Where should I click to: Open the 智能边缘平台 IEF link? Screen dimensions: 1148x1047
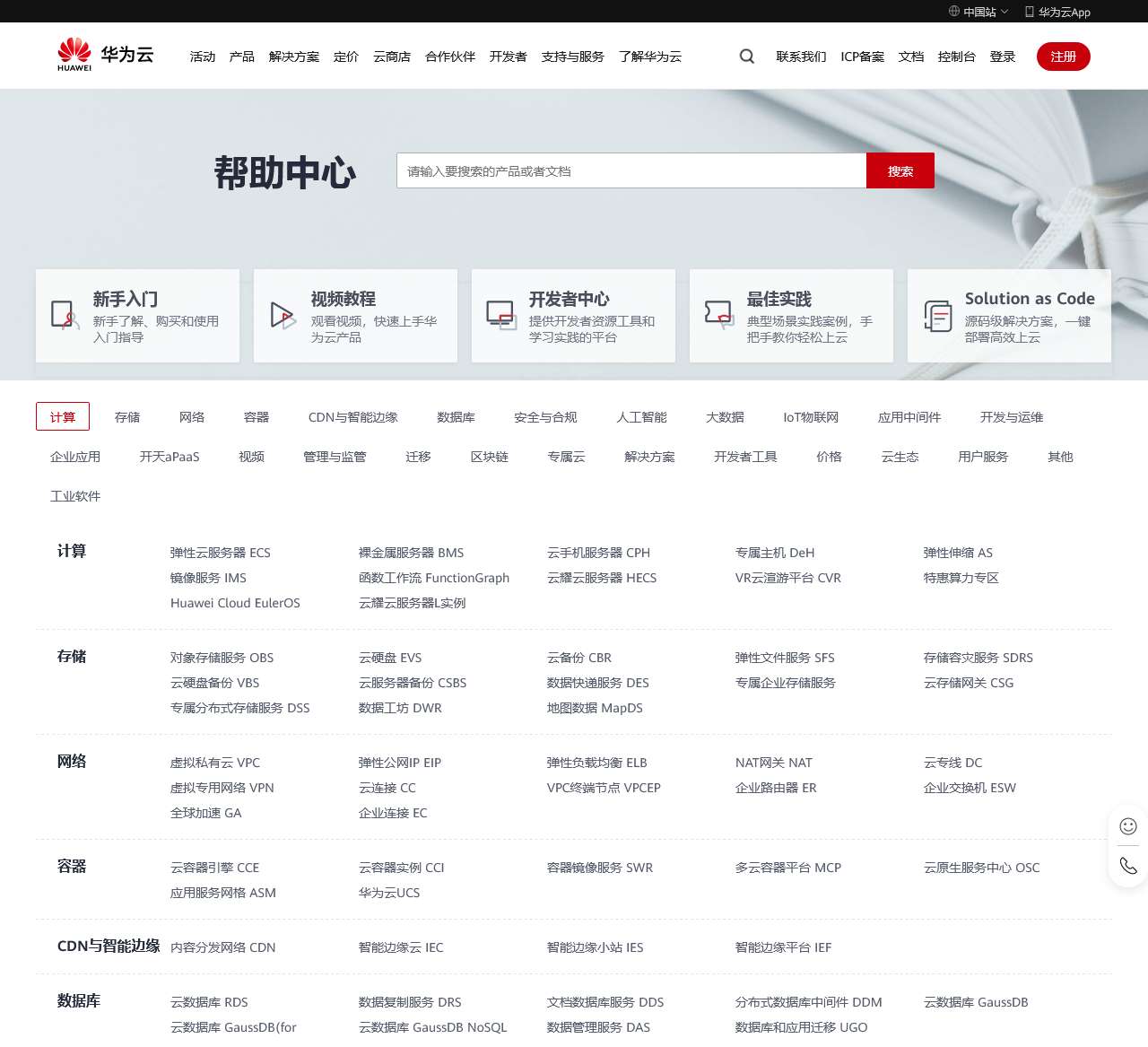pyautogui.click(x=784, y=947)
